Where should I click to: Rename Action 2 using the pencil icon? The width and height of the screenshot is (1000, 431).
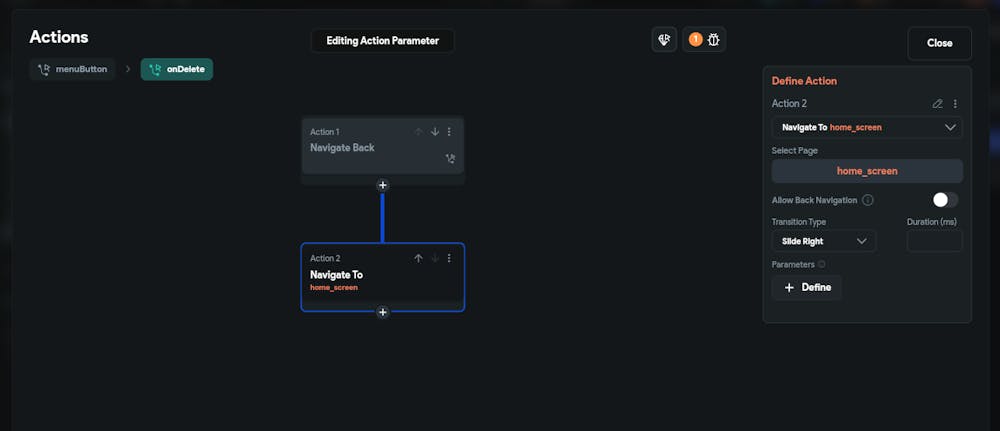point(937,104)
